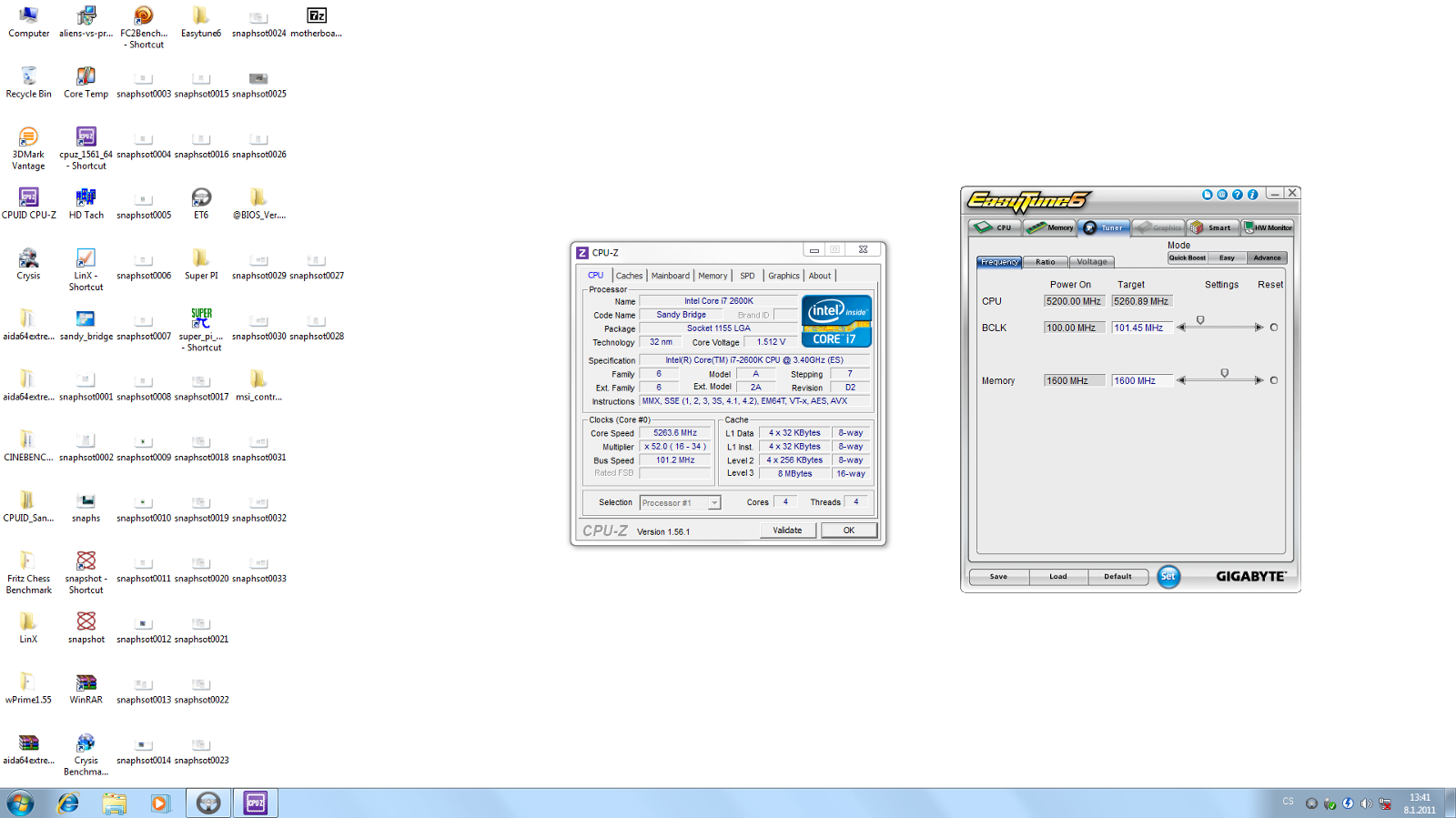Viewport: 1456px width, 818px height.
Task: Click the Intel Core i7 logo in CPU-Z
Action: point(836,321)
